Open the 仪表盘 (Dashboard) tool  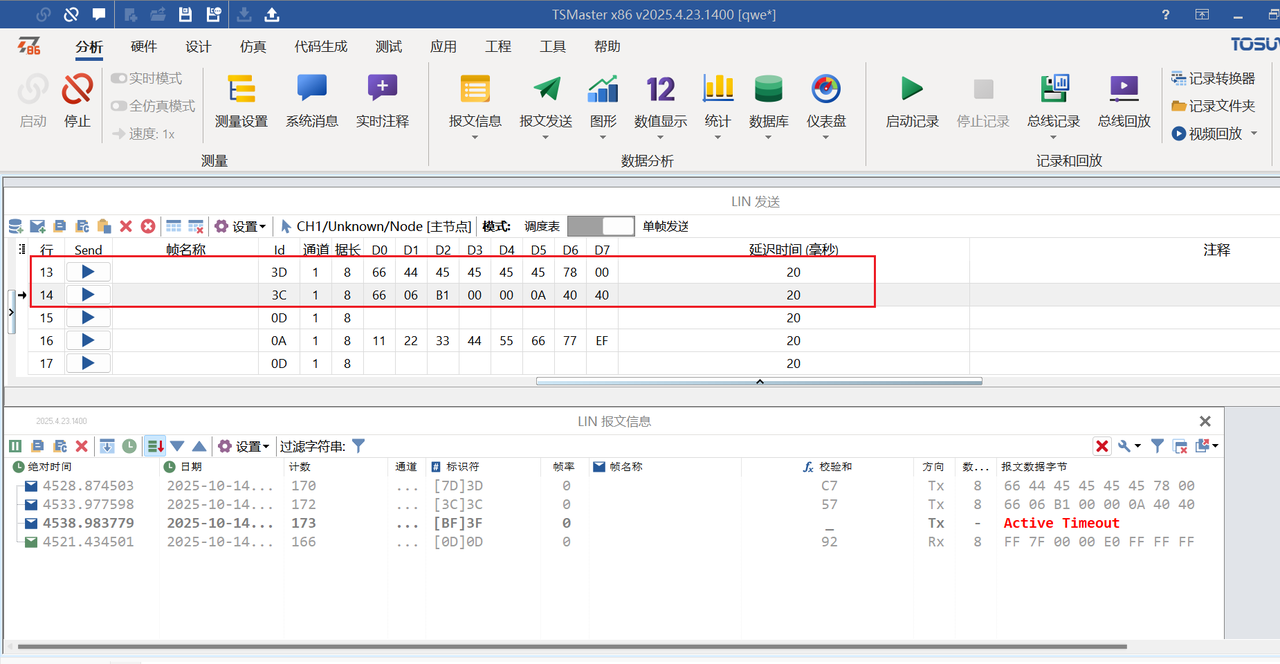tap(824, 100)
